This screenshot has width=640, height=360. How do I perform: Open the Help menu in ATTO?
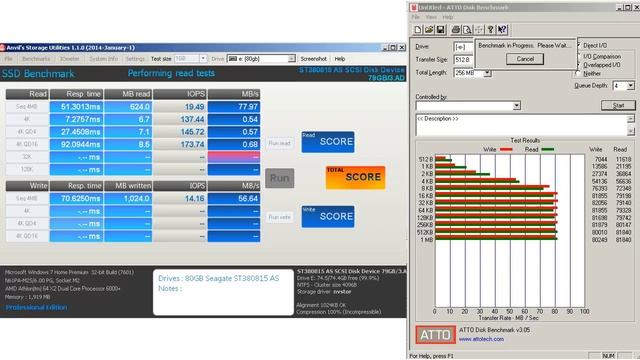(448, 17)
